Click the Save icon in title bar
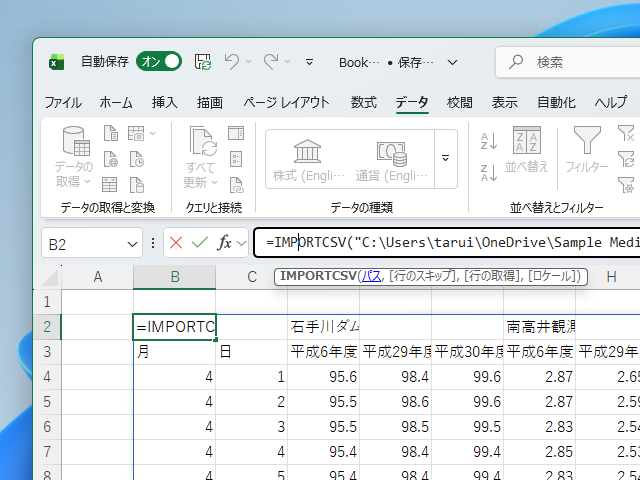The height and width of the screenshot is (480, 640). click(x=203, y=62)
